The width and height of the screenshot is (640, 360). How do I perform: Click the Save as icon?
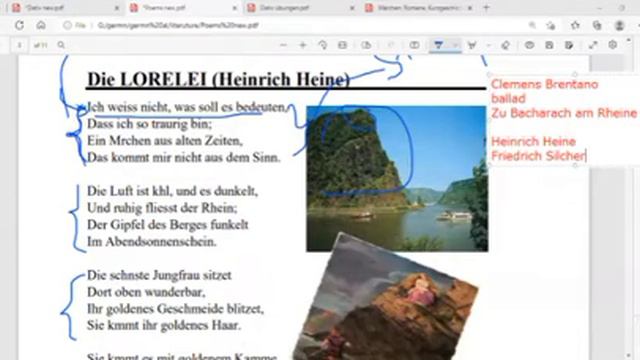(x=569, y=45)
